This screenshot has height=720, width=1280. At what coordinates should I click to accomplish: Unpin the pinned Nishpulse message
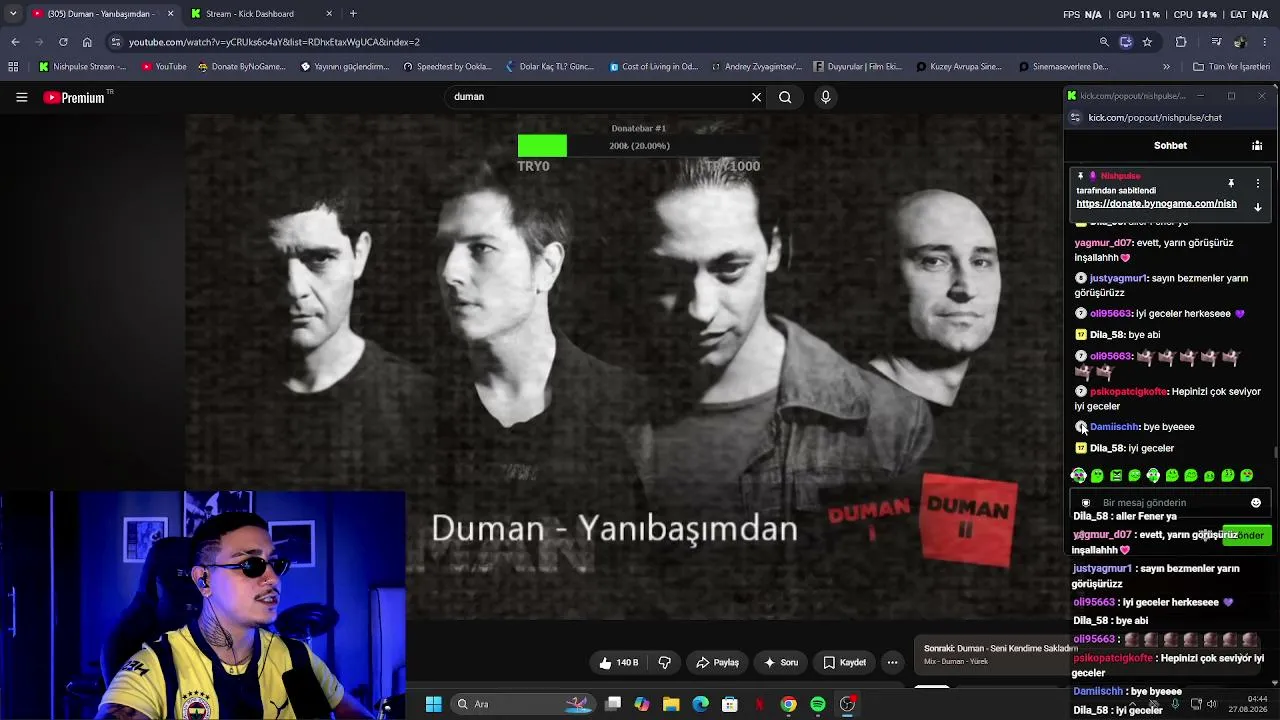1231,184
